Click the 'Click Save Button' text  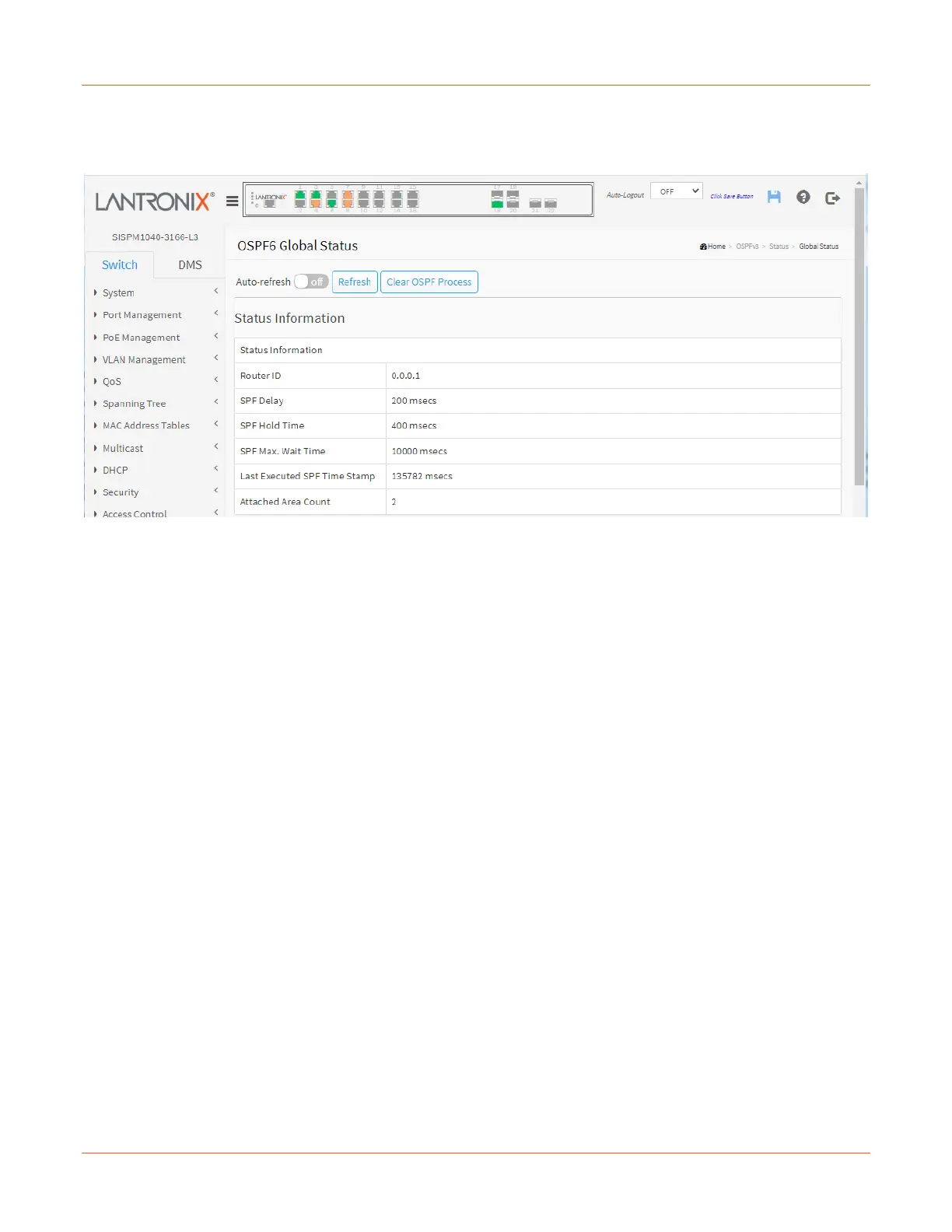coord(732,197)
